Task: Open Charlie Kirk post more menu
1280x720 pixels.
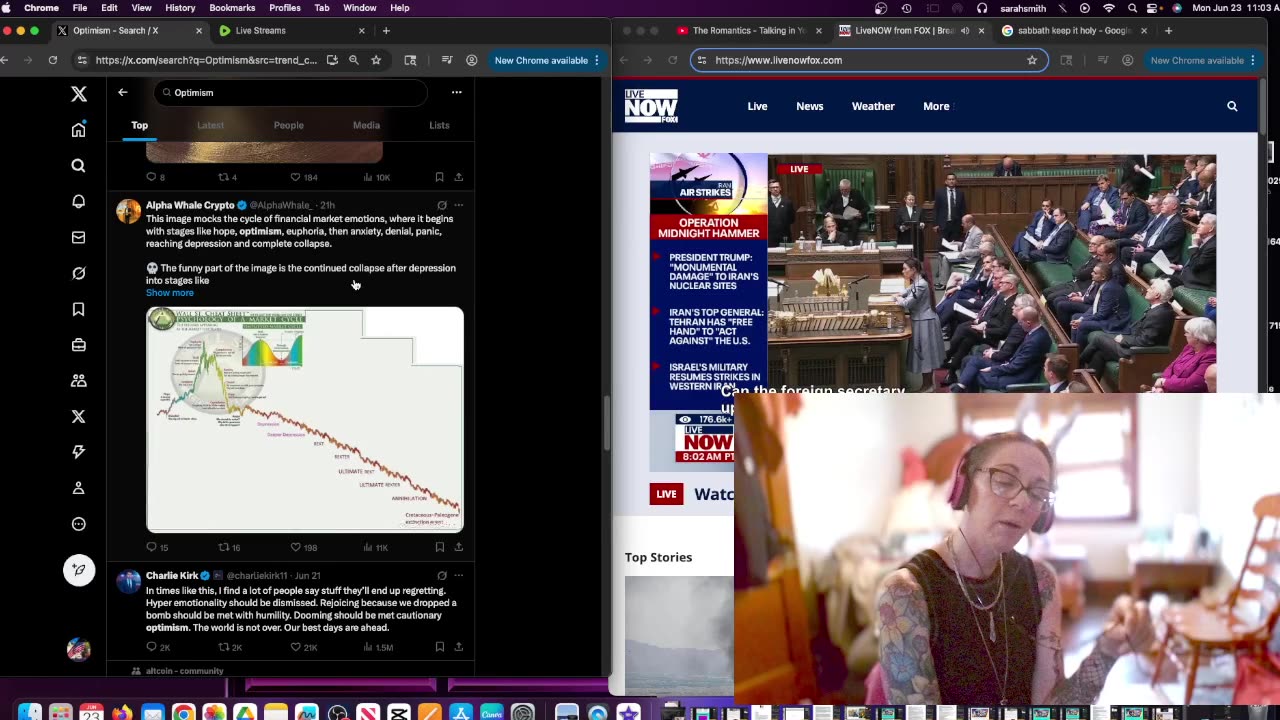Action: (x=458, y=576)
